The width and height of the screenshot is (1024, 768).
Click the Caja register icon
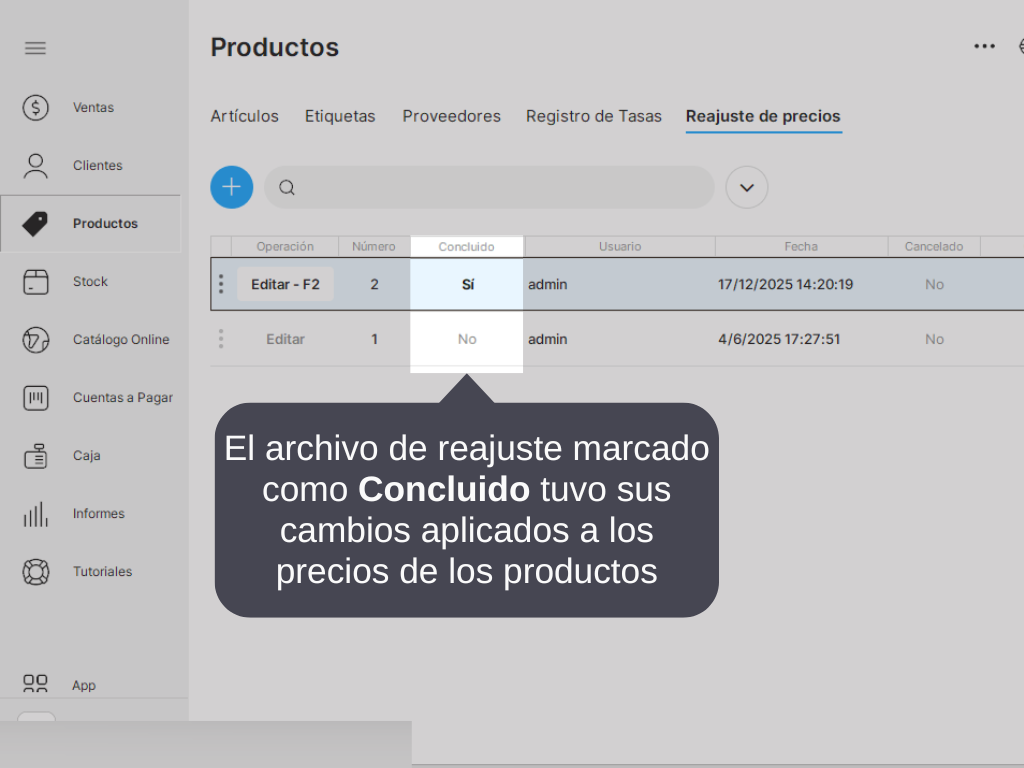pyautogui.click(x=35, y=456)
